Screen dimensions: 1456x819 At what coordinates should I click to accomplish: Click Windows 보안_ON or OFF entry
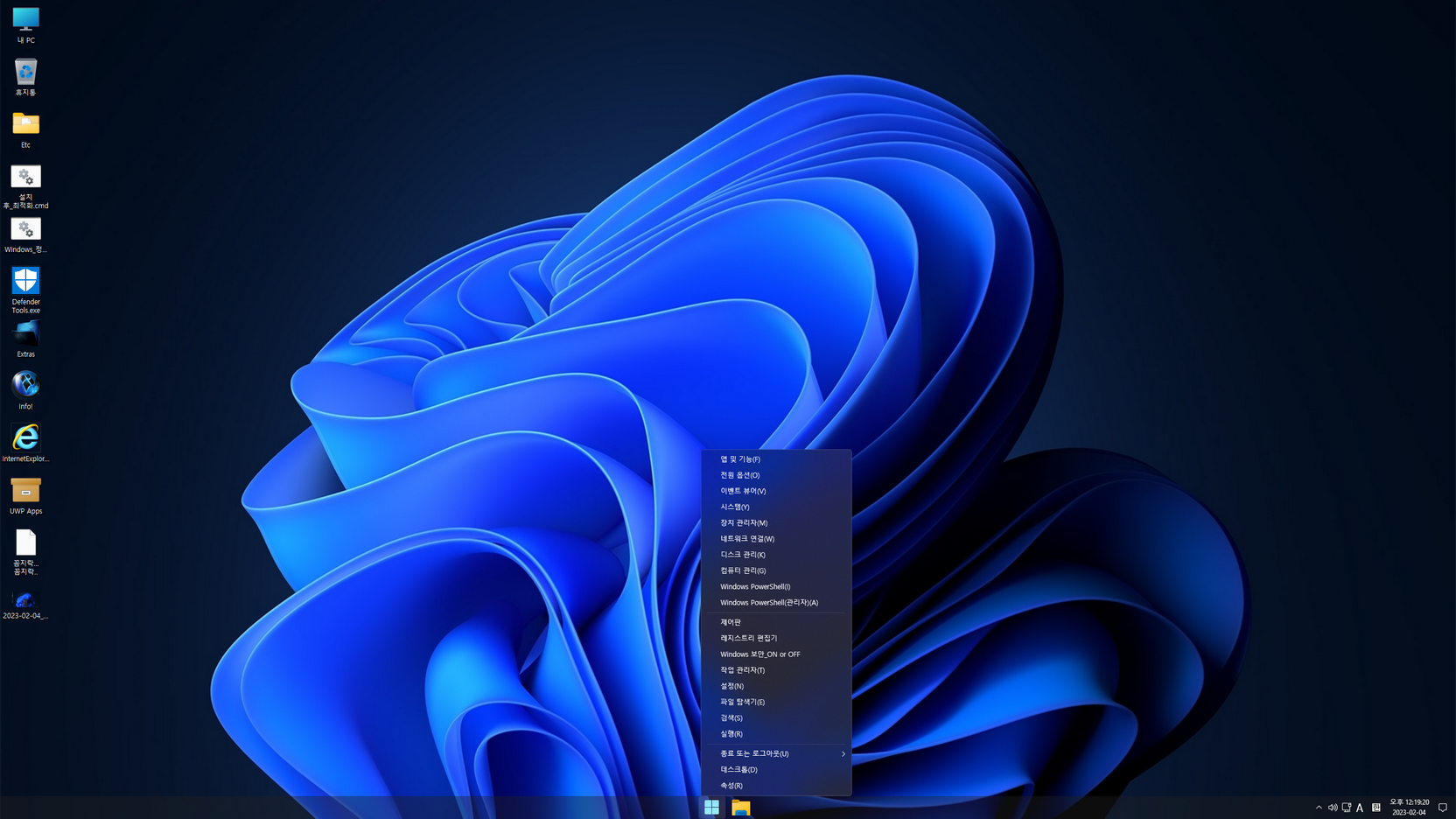[776, 654]
